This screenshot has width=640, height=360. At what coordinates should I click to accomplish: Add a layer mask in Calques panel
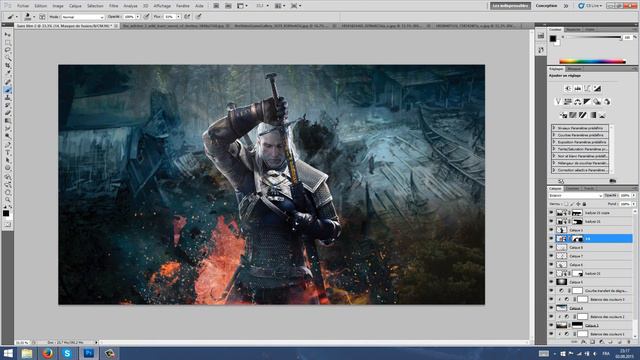pyautogui.click(x=593, y=342)
